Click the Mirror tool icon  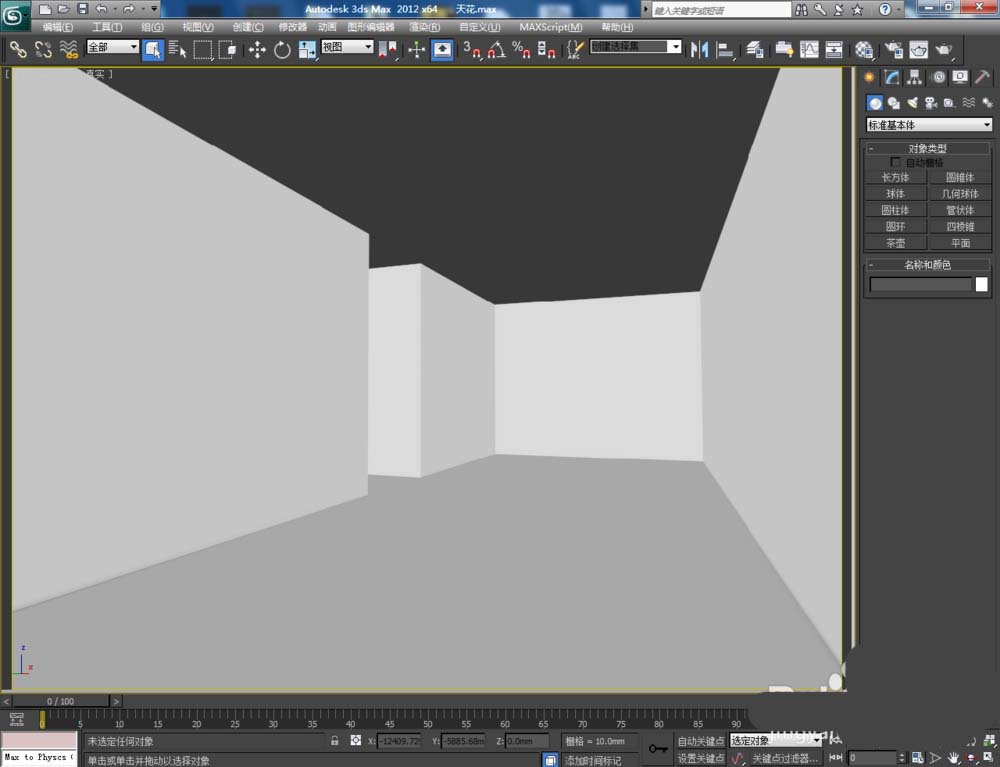[x=700, y=49]
